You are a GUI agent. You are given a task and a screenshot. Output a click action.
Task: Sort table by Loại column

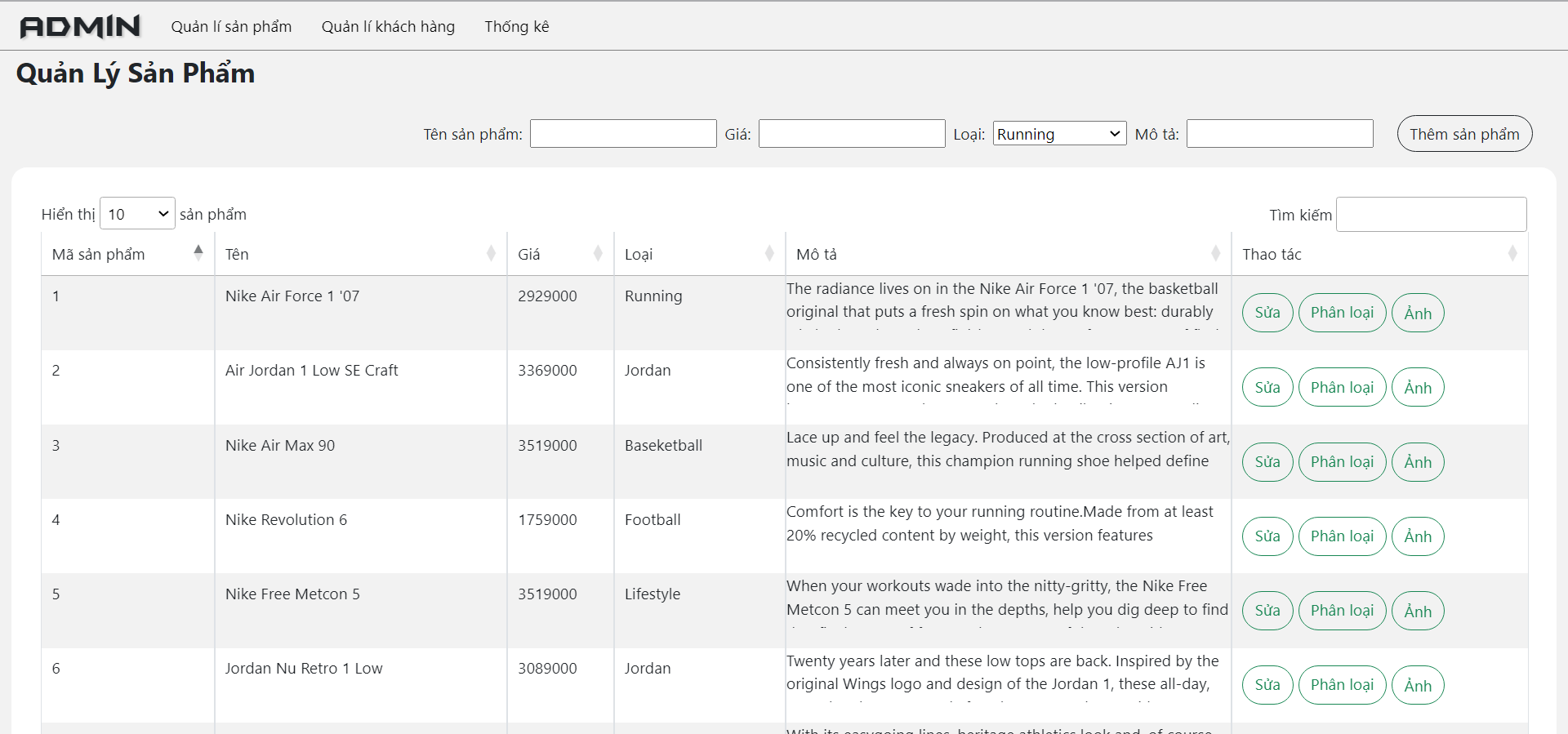tap(699, 254)
